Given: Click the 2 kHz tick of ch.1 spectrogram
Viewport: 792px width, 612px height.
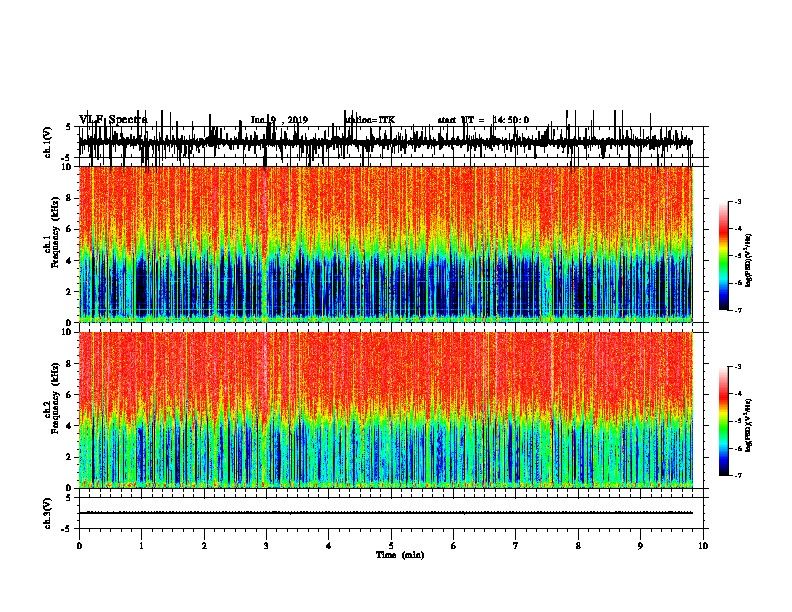Looking at the screenshot, I should click(x=69, y=291).
